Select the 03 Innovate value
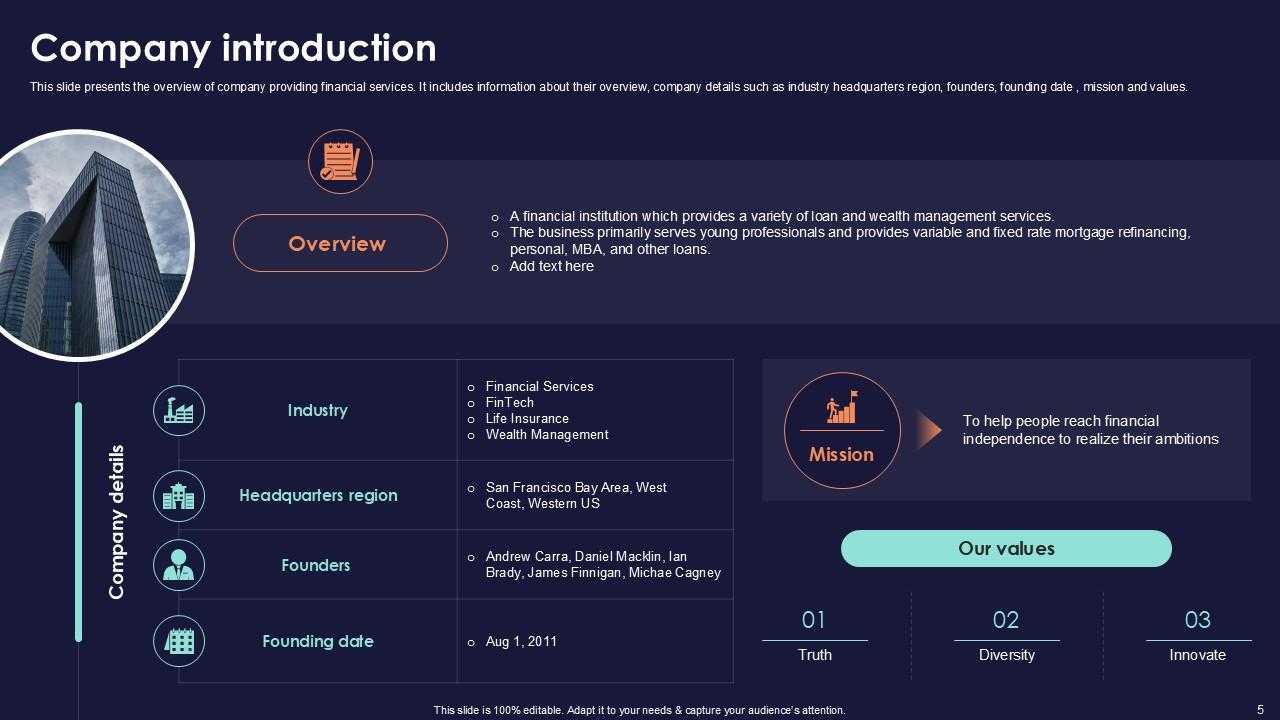The height and width of the screenshot is (720, 1280). [x=1197, y=636]
